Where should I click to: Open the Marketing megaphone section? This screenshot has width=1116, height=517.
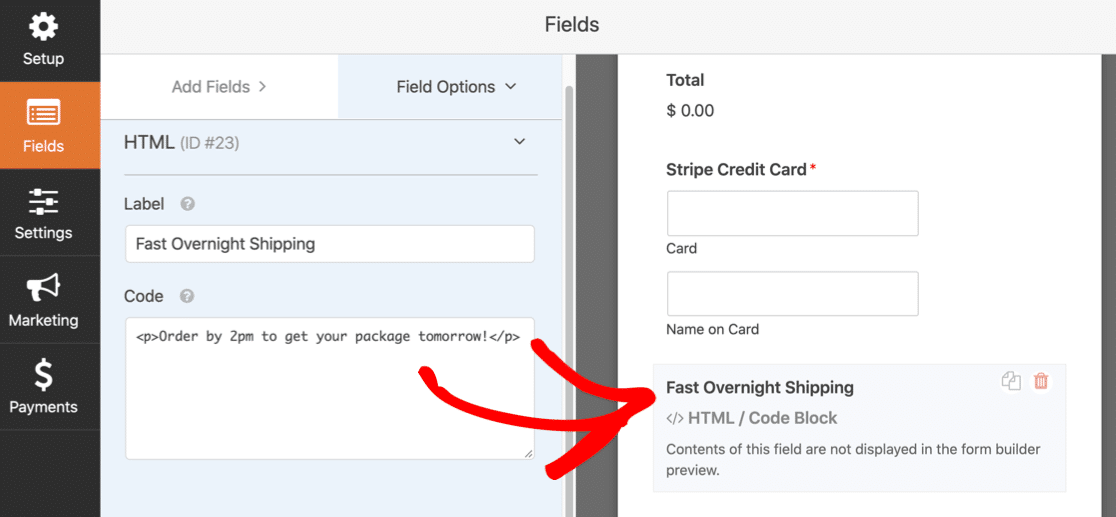(43, 300)
